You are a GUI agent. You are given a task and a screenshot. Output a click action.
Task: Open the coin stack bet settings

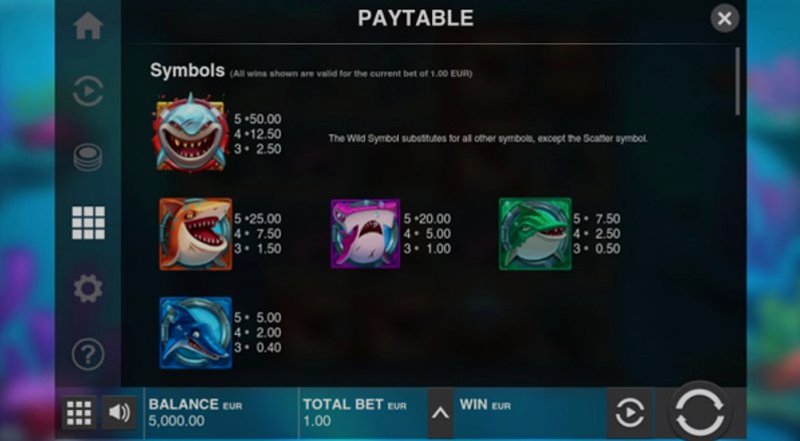(x=88, y=157)
